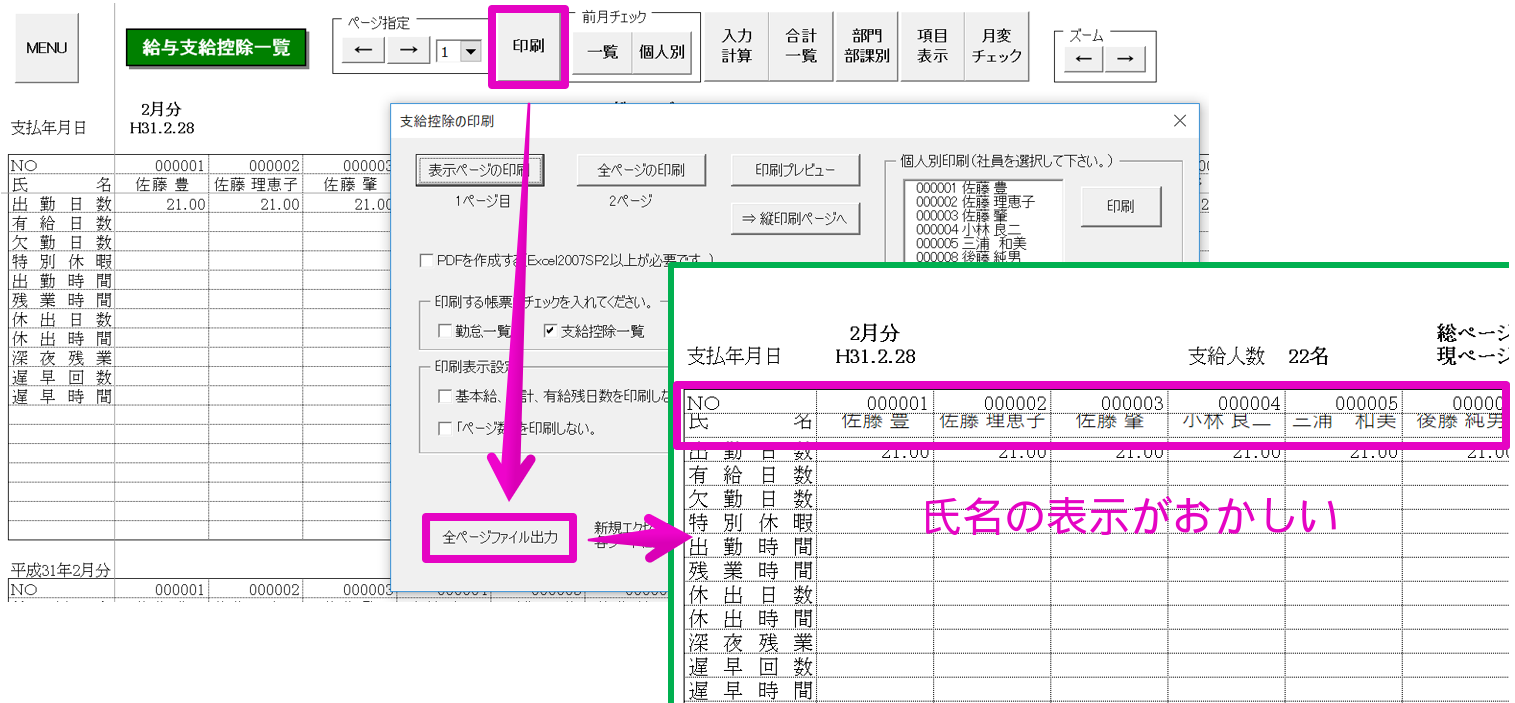The height and width of the screenshot is (703, 1515).
Task: Click 000005 column header in output sheet
Action: coord(1343,403)
